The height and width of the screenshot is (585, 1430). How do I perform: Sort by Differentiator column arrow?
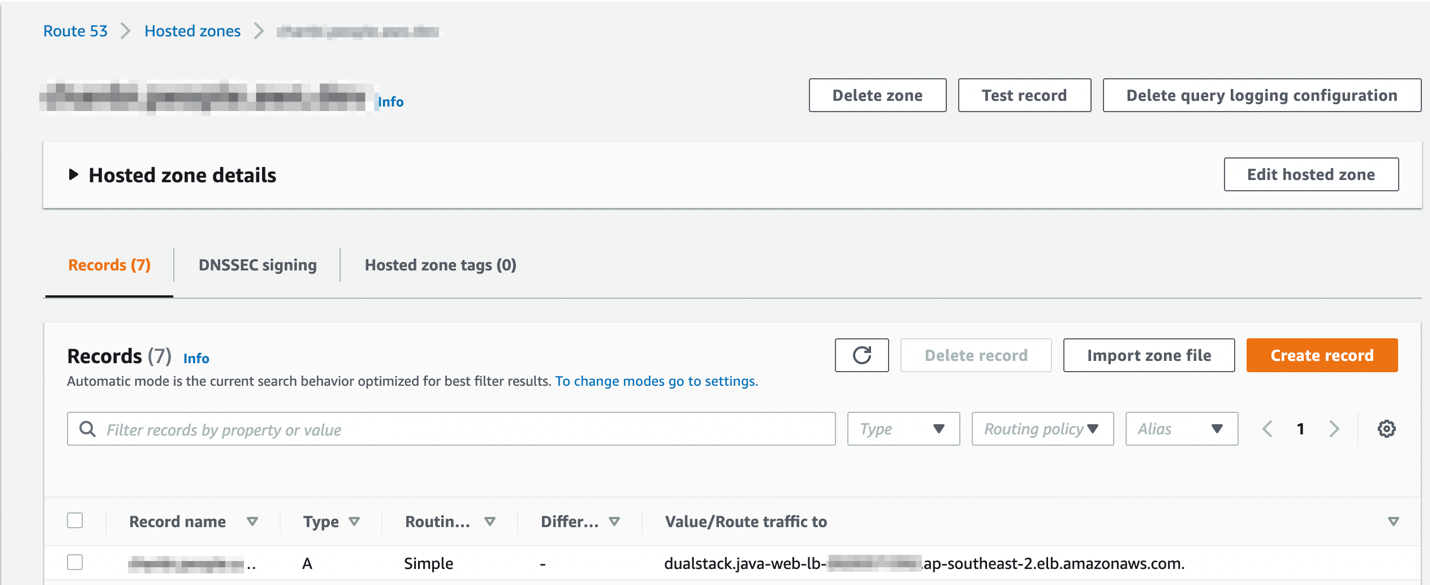(x=614, y=522)
